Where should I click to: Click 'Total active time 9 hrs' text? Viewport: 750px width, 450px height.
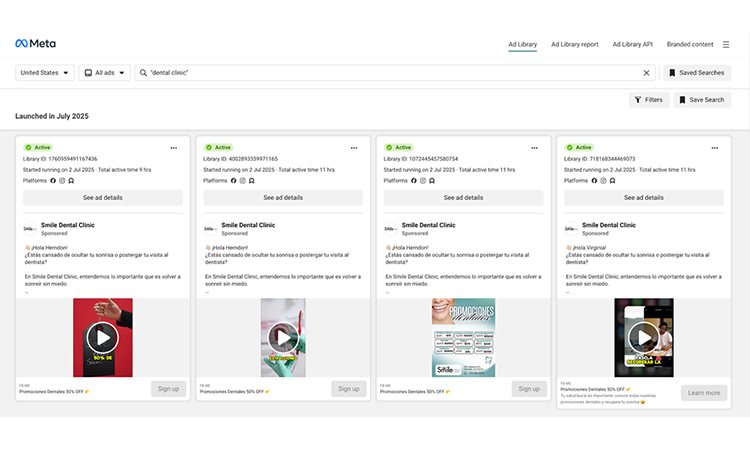point(124,170)
